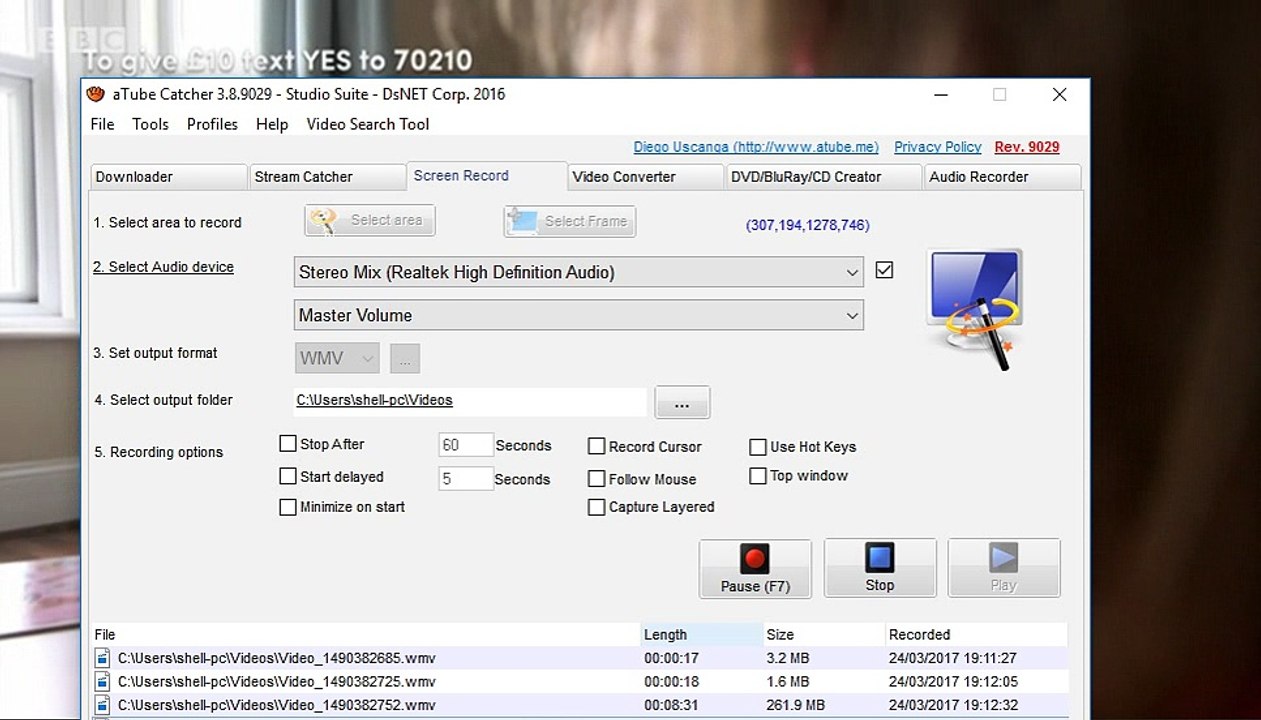Sort the list by Recorded column header
Viewport: 1261px width, 720px height.
(x=976, y=635)
